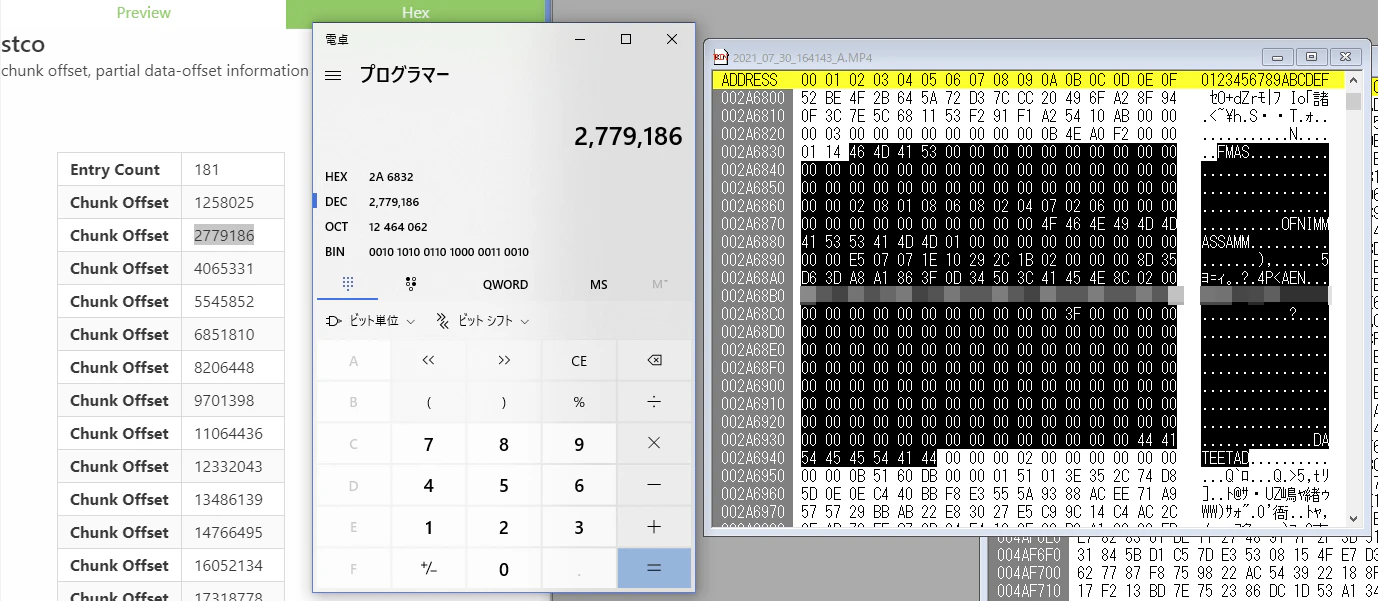The width and height of the screenshot is (1379, 601).
Task: Switch to the Hex tab
Action: pyautogui.click(x=416, y=13)
